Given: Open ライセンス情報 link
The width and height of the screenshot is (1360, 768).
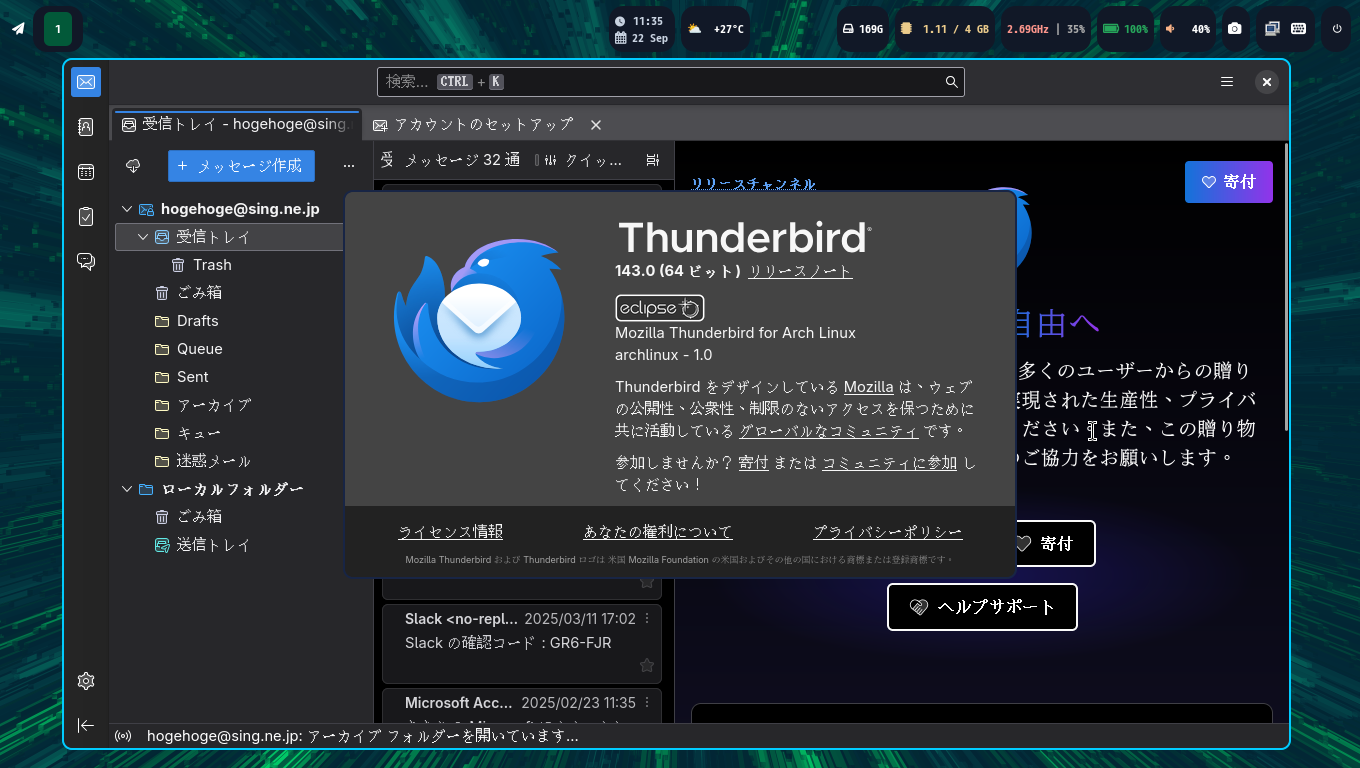Looking at the screenshot, I should [451, 532].
